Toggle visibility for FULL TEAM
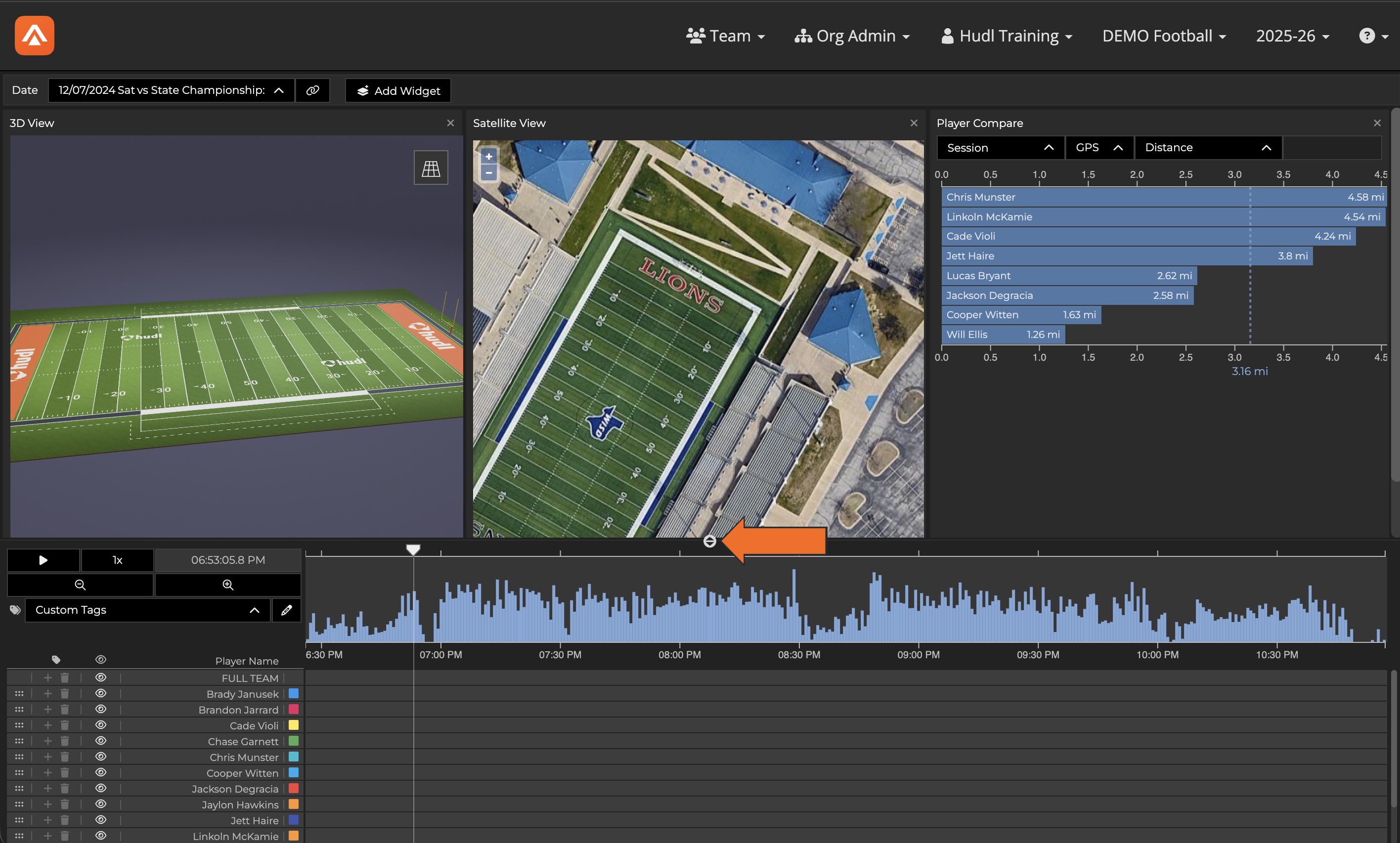Viewport: 1400px width, 843px height. (100, 677)
